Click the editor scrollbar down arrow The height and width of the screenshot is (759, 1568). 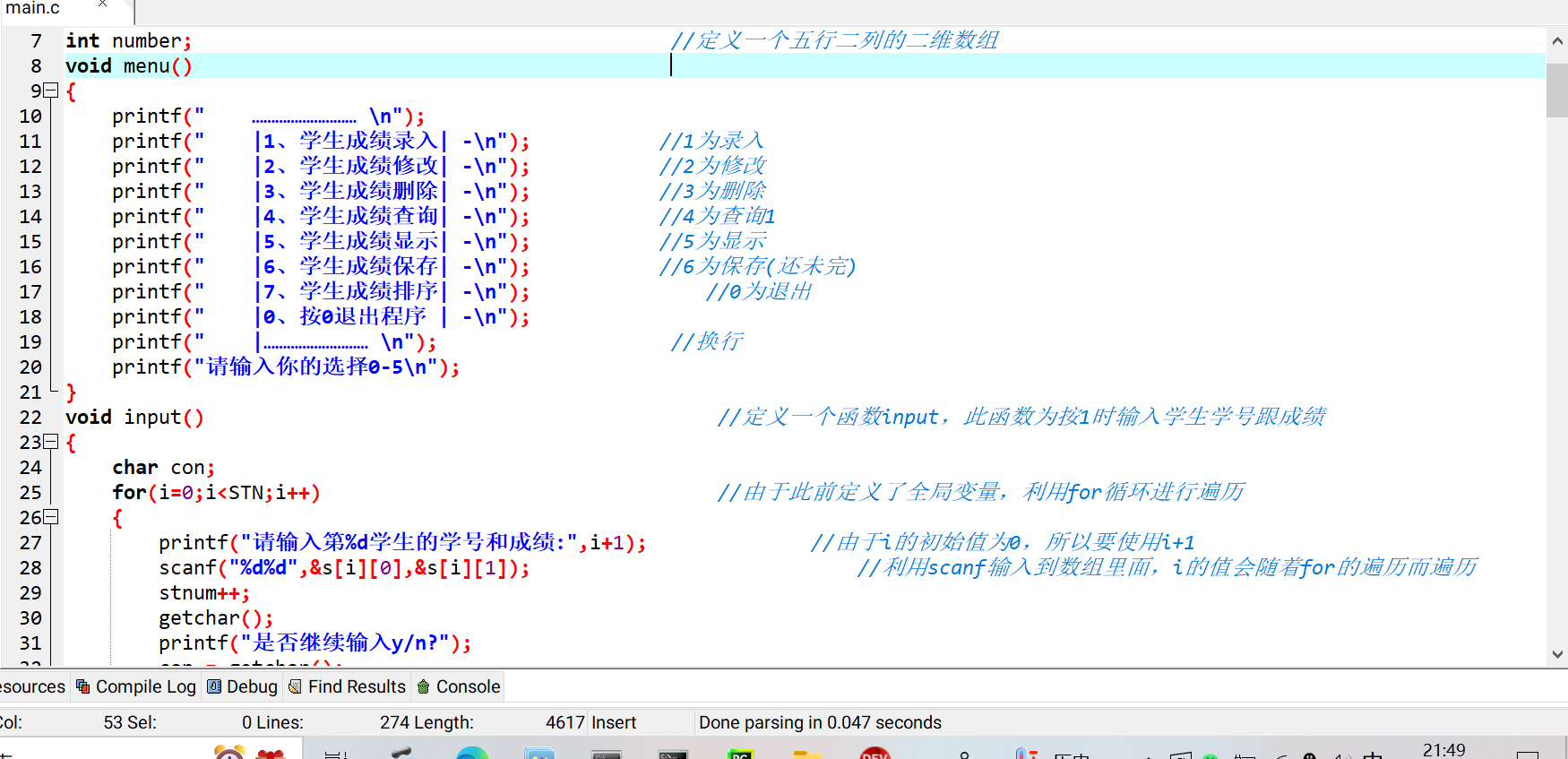tap(1557, 654)
